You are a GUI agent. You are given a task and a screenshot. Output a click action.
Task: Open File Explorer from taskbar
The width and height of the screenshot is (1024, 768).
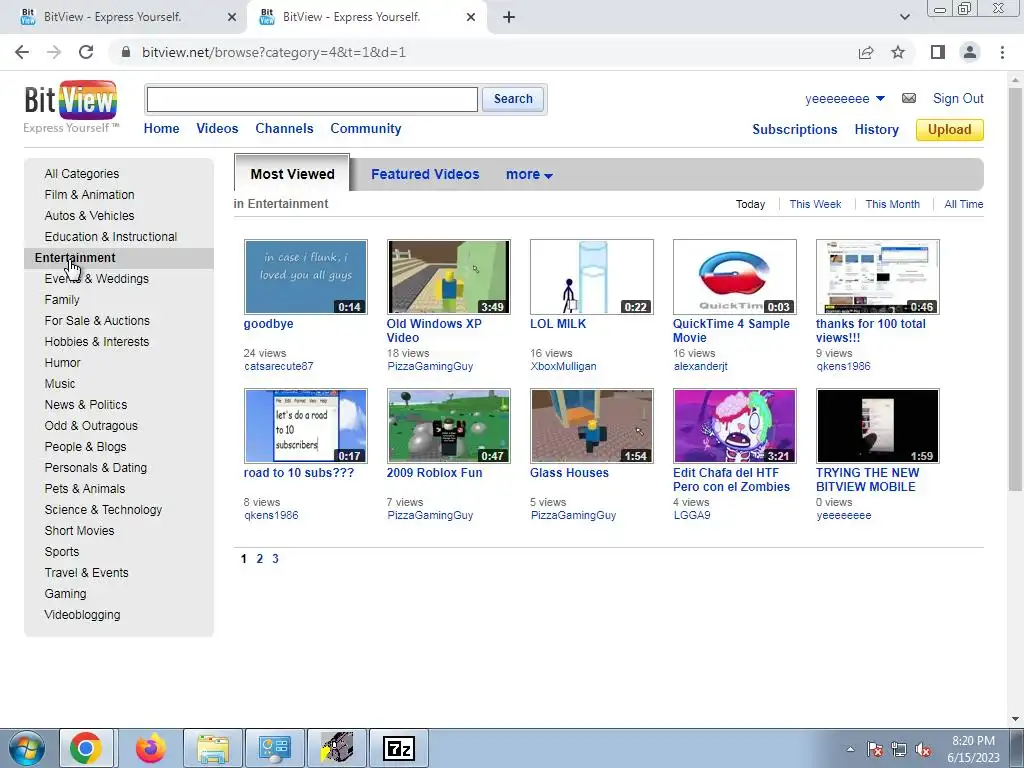tap(213, 748)
